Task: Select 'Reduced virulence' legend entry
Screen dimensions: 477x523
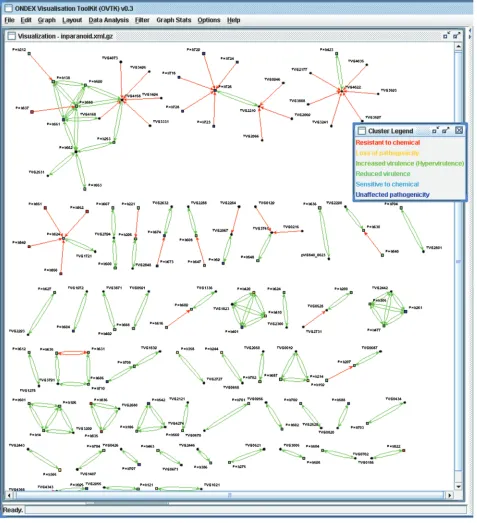Action: [383, 173]
